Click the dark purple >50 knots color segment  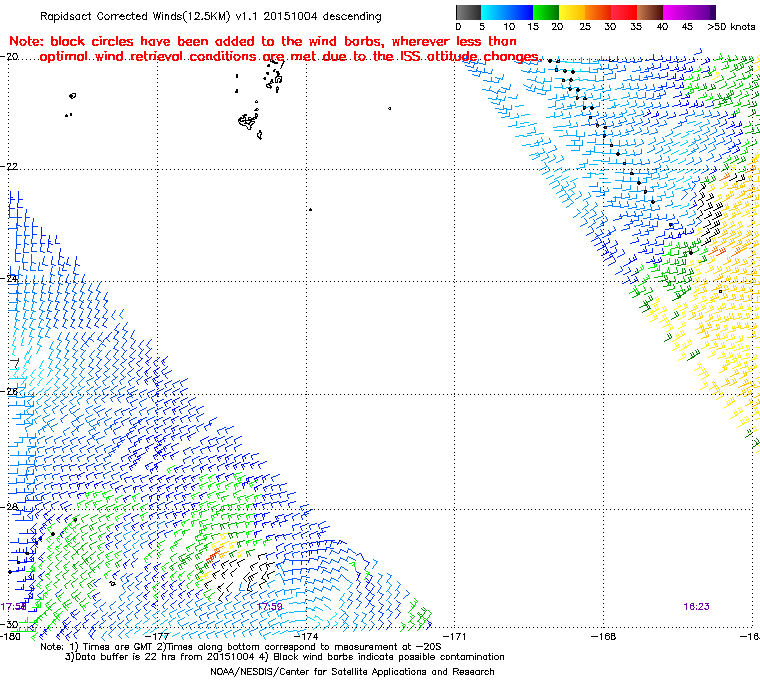click(712, 12)
